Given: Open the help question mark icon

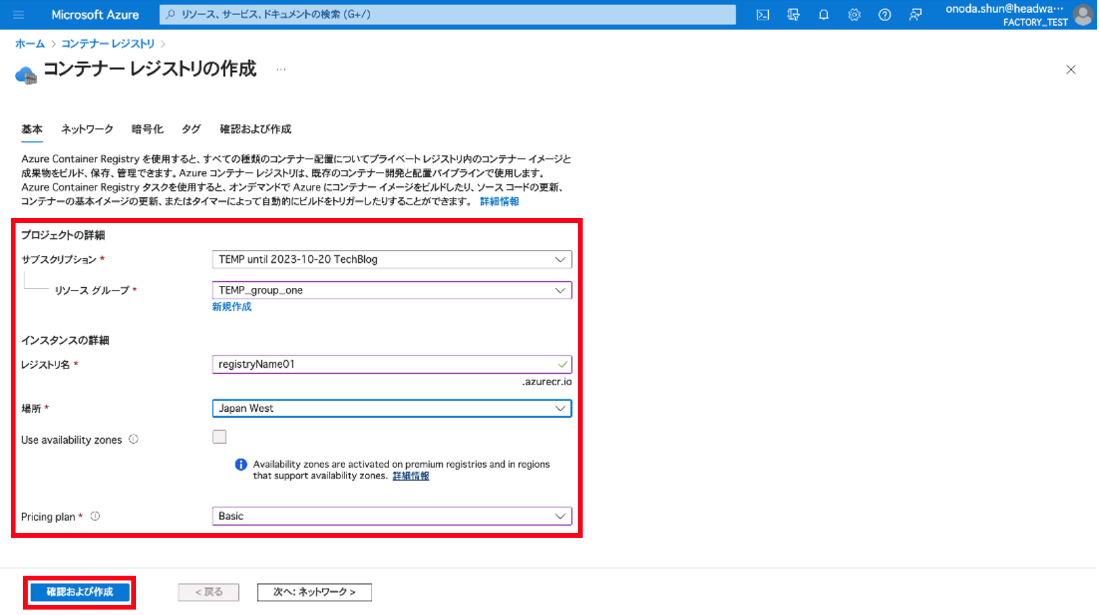Looking at the screenshot, I should coord(885,14).
